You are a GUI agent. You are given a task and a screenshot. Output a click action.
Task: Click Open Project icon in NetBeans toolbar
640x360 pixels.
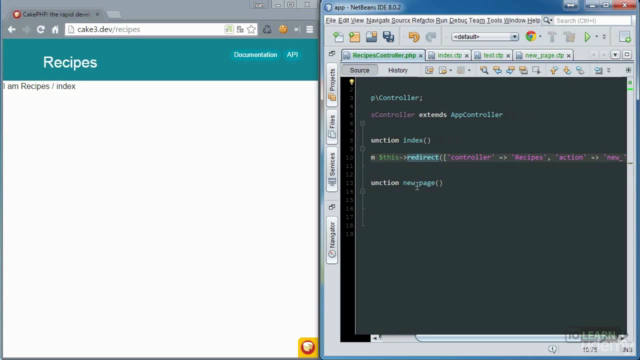(371, 37)
